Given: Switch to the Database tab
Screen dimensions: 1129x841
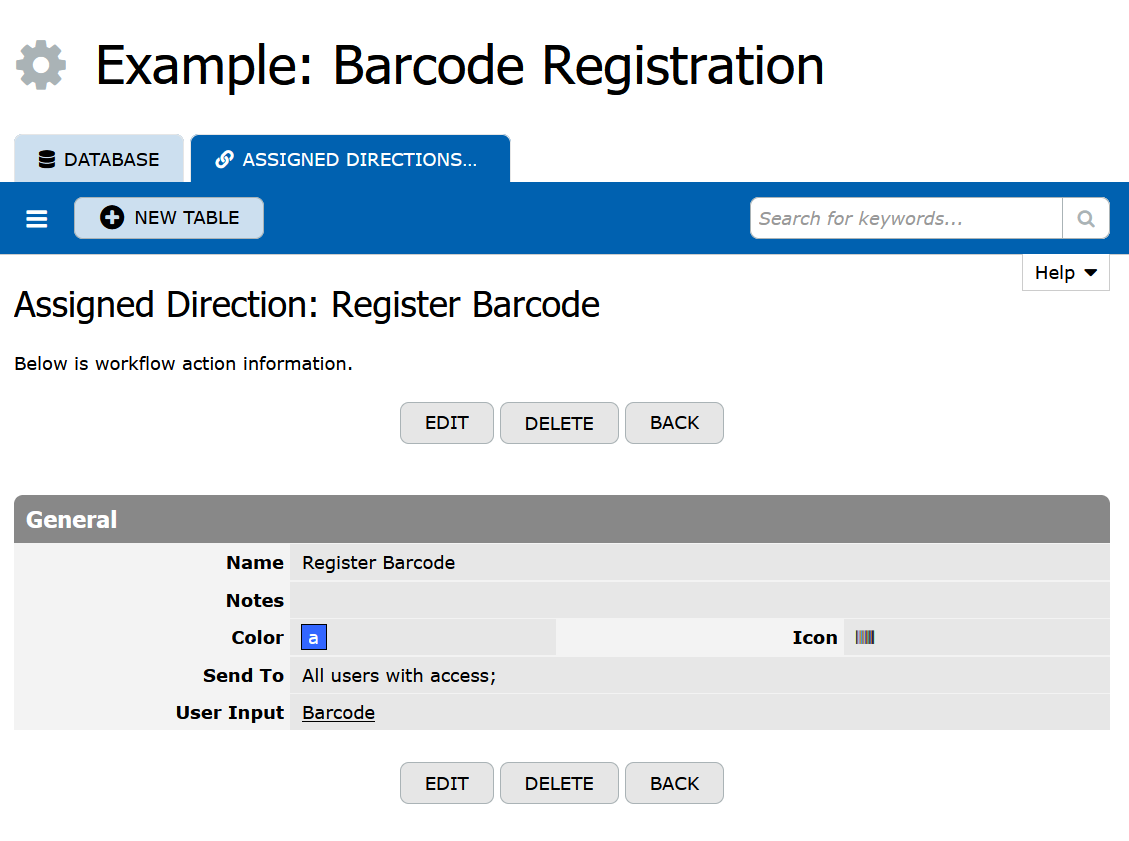Looking at the screenshot, I should 99,159.
